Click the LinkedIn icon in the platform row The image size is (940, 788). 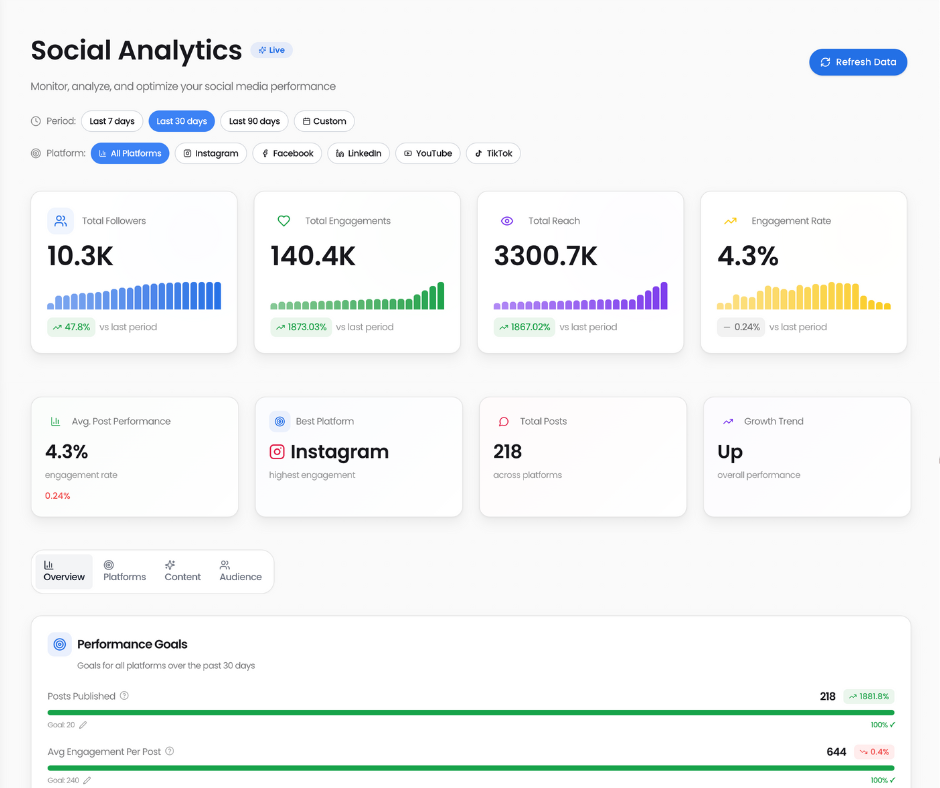[341, 153]
